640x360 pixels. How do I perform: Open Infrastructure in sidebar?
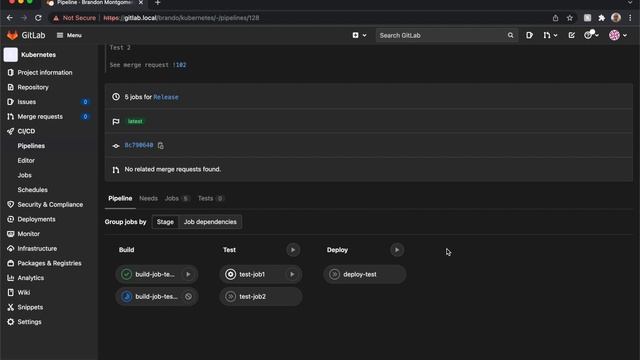(x=37, y=249)
